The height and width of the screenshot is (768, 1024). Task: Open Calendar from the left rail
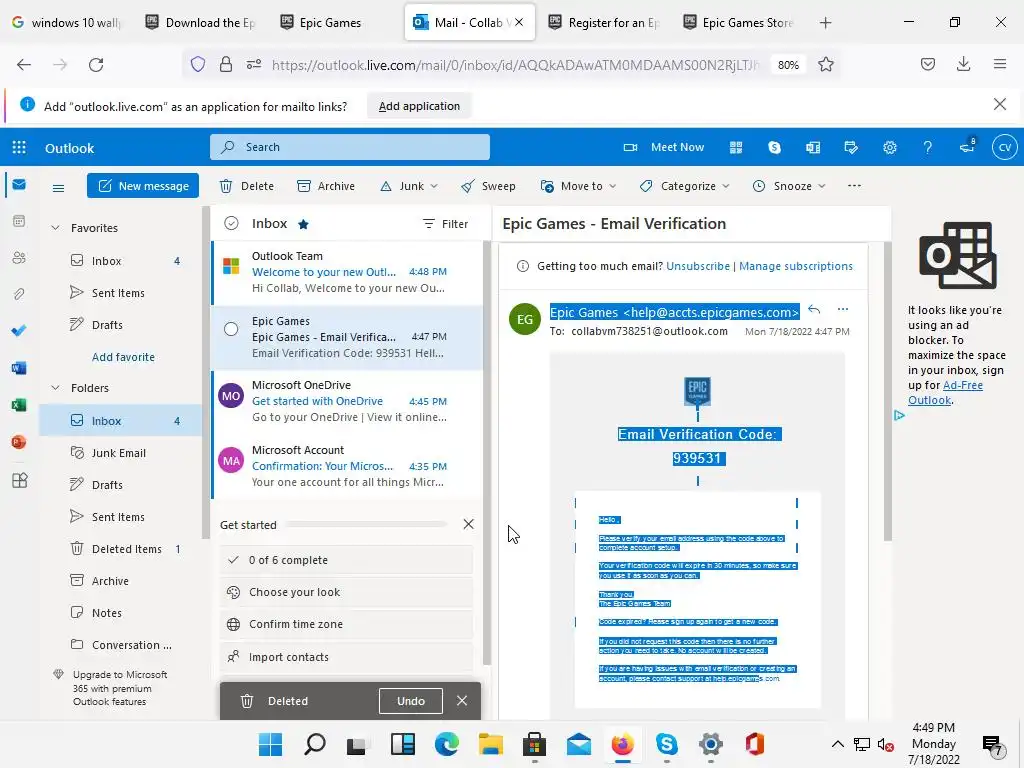click(19, 221)
